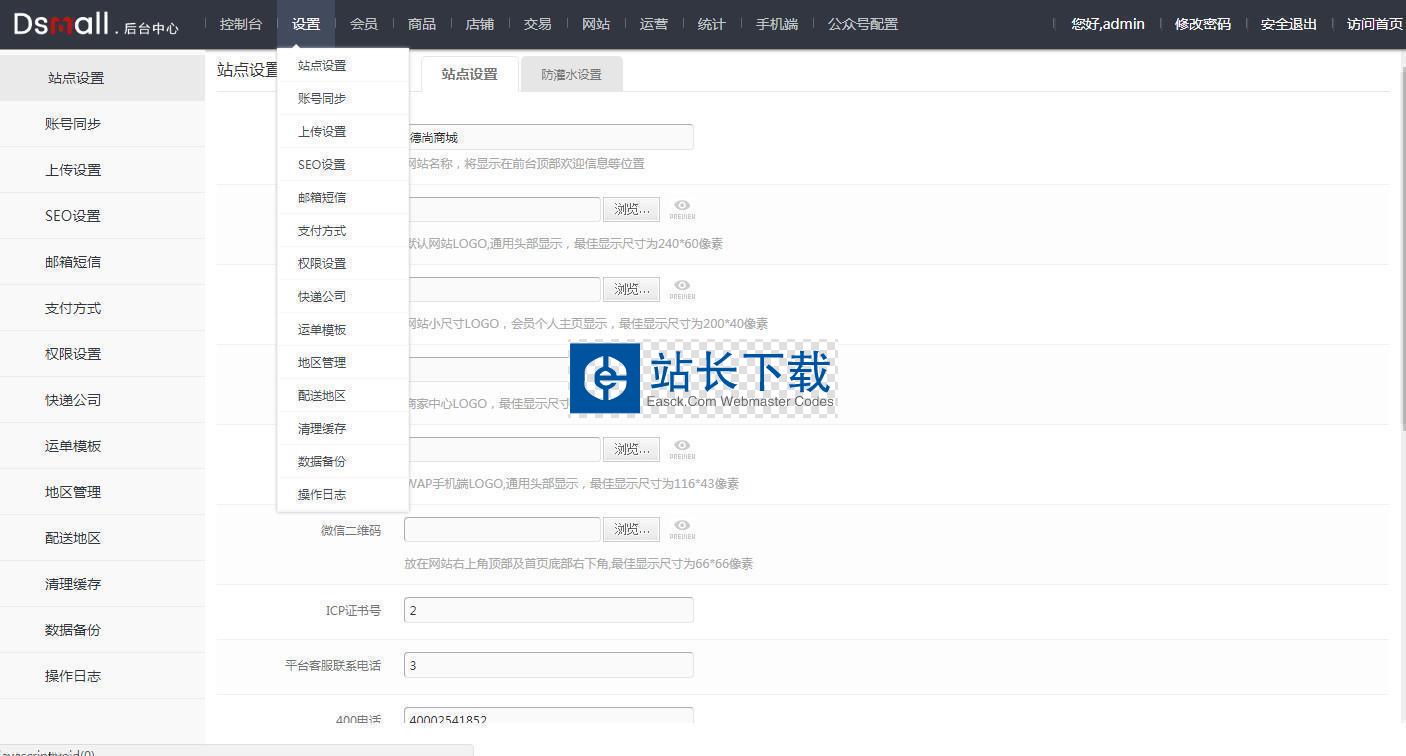Select 清理缓存 in the 设置 dropdown menu
Screen dimensions: 1406x756
322,428
